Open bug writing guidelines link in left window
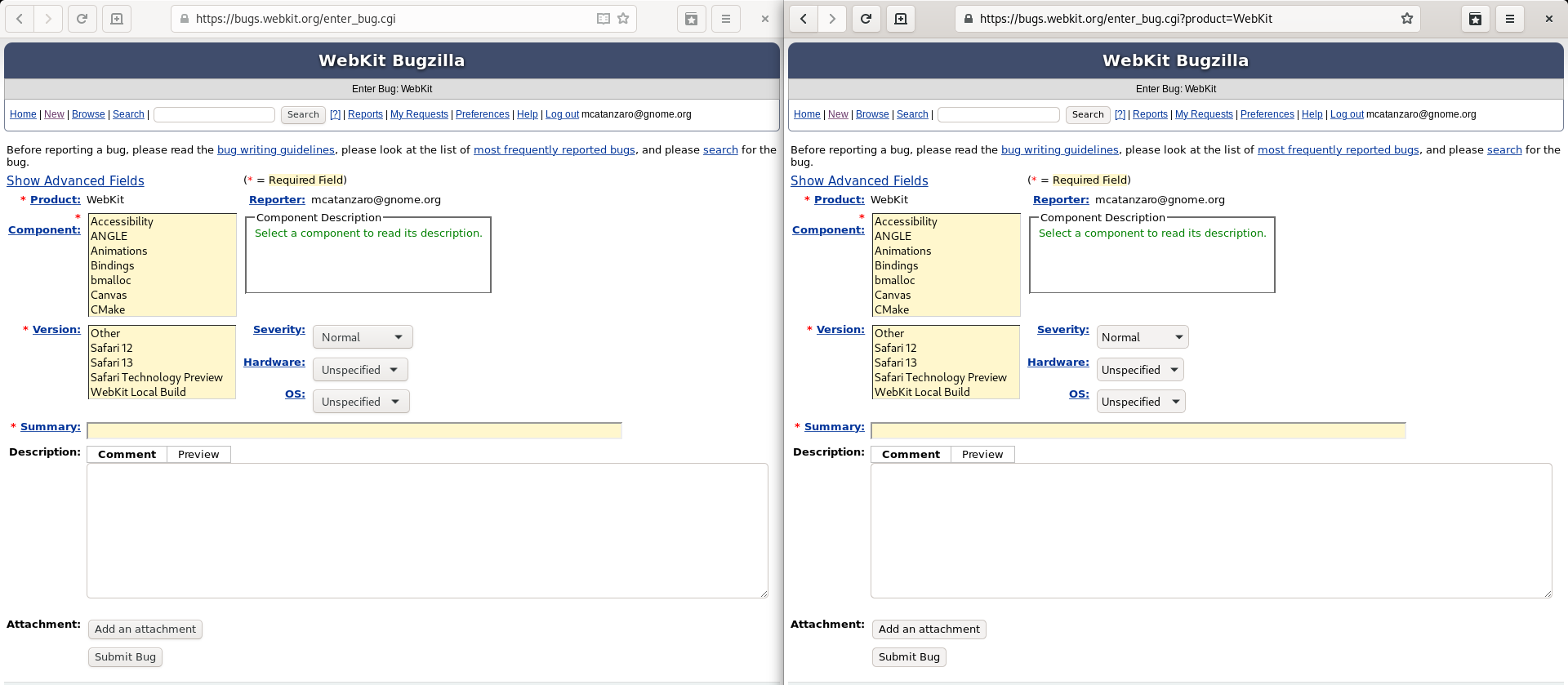 pos(276,150)
